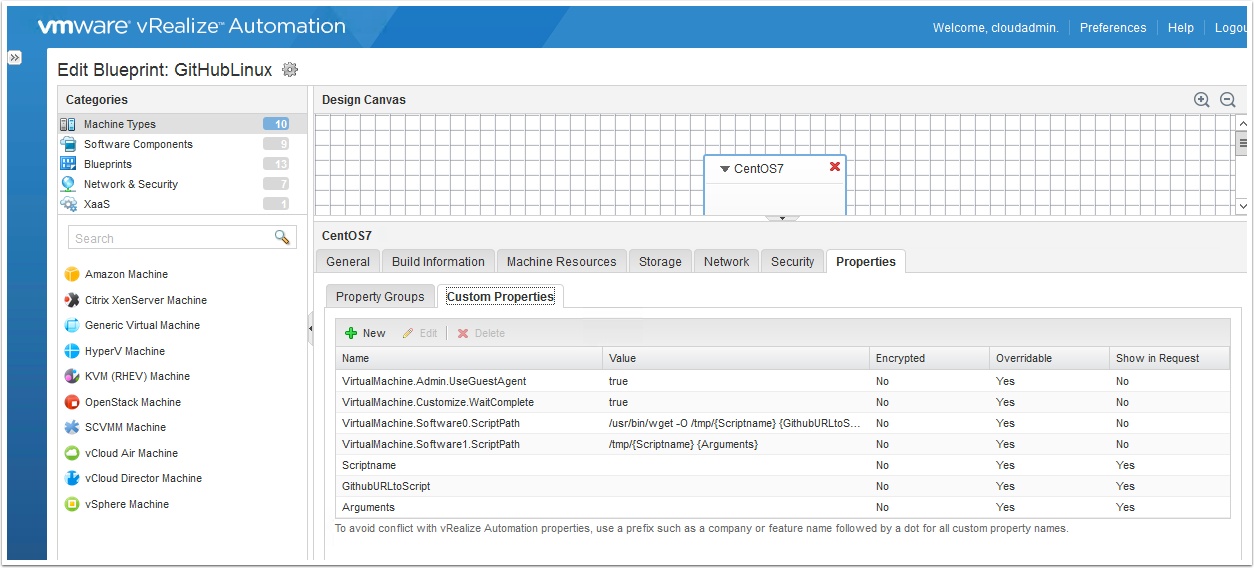Zoom out of the design canvas
The width and height of the screenshot is (1254, 568).
[x=1228, y=100]
